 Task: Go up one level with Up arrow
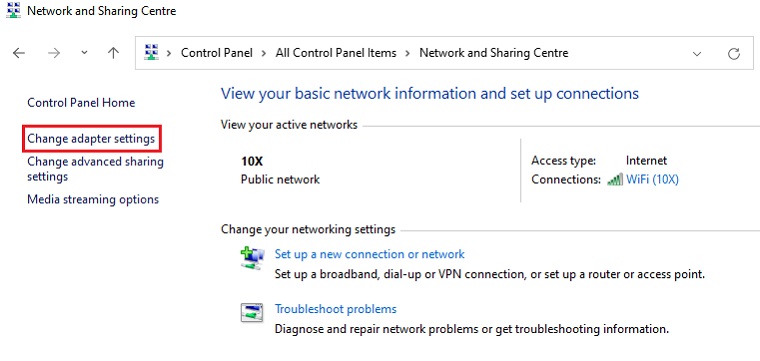pos(113,53)
